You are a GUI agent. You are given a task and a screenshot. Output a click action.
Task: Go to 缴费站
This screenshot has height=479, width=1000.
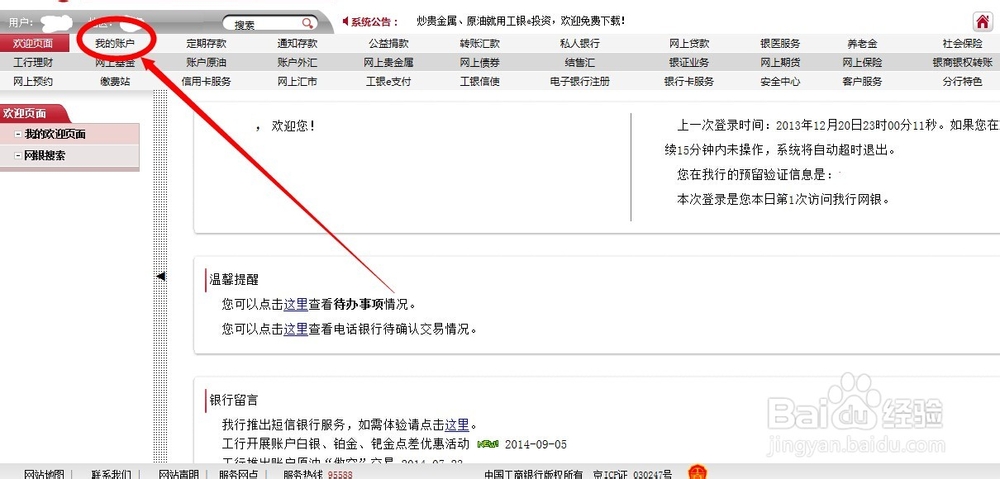115,82
